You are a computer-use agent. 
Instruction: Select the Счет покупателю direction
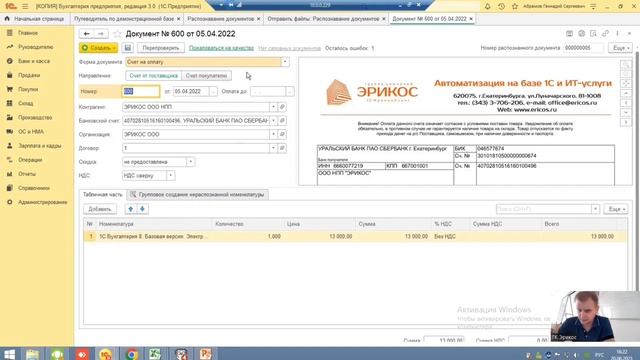(x=206, y=76)
